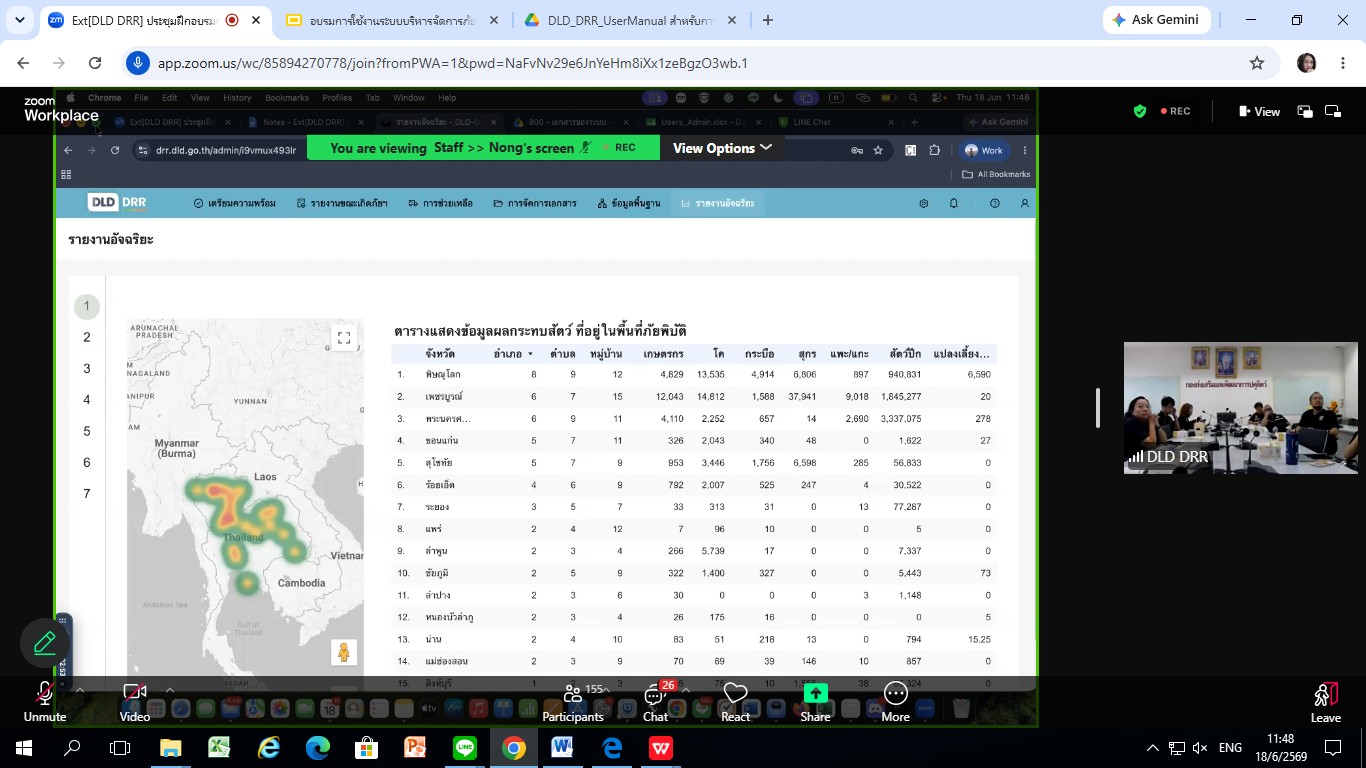Open Chrome three-dot menu
Image resolution: width=1366 pixels, height=768 pixels.
(x=1343, y=63)
